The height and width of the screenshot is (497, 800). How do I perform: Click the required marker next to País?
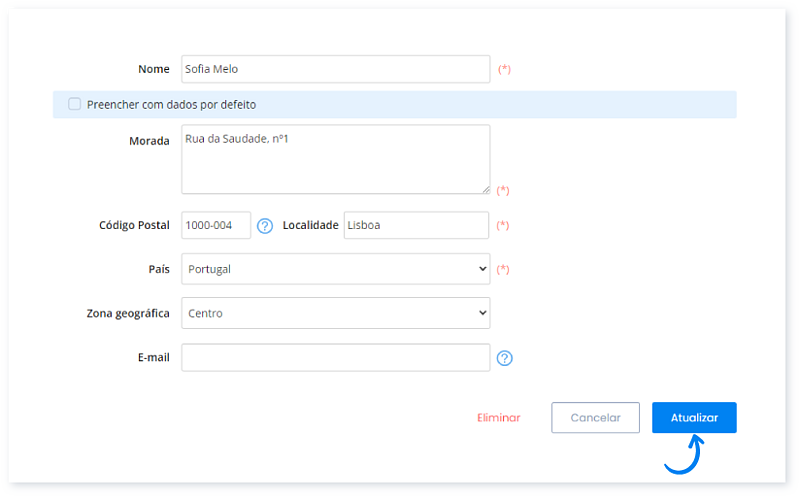503,269
